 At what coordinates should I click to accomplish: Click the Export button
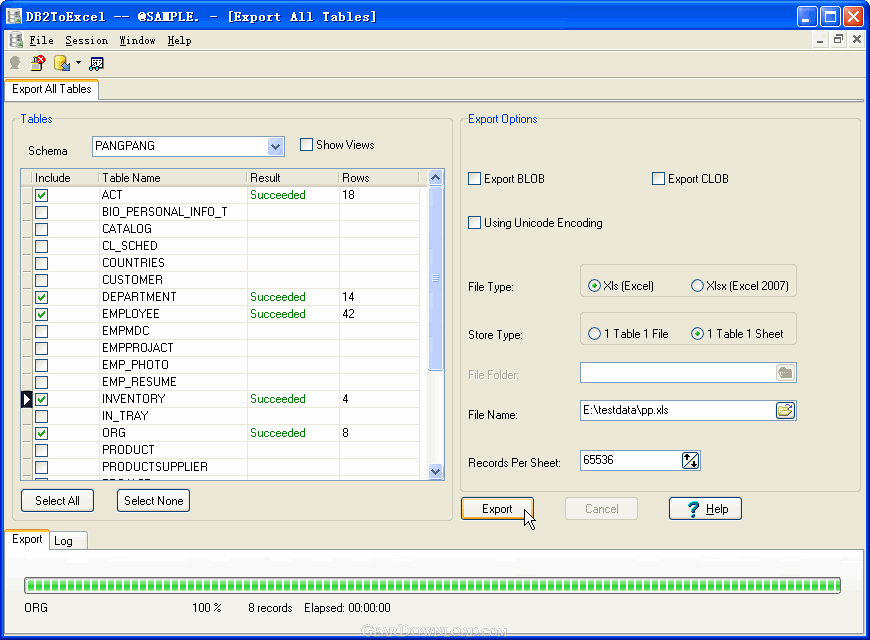coord(497,509)
